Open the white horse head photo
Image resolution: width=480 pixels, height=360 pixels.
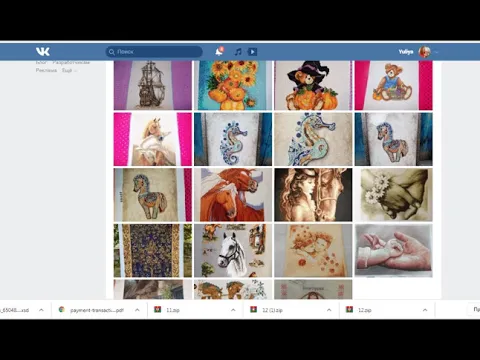(x=233, y=251)
